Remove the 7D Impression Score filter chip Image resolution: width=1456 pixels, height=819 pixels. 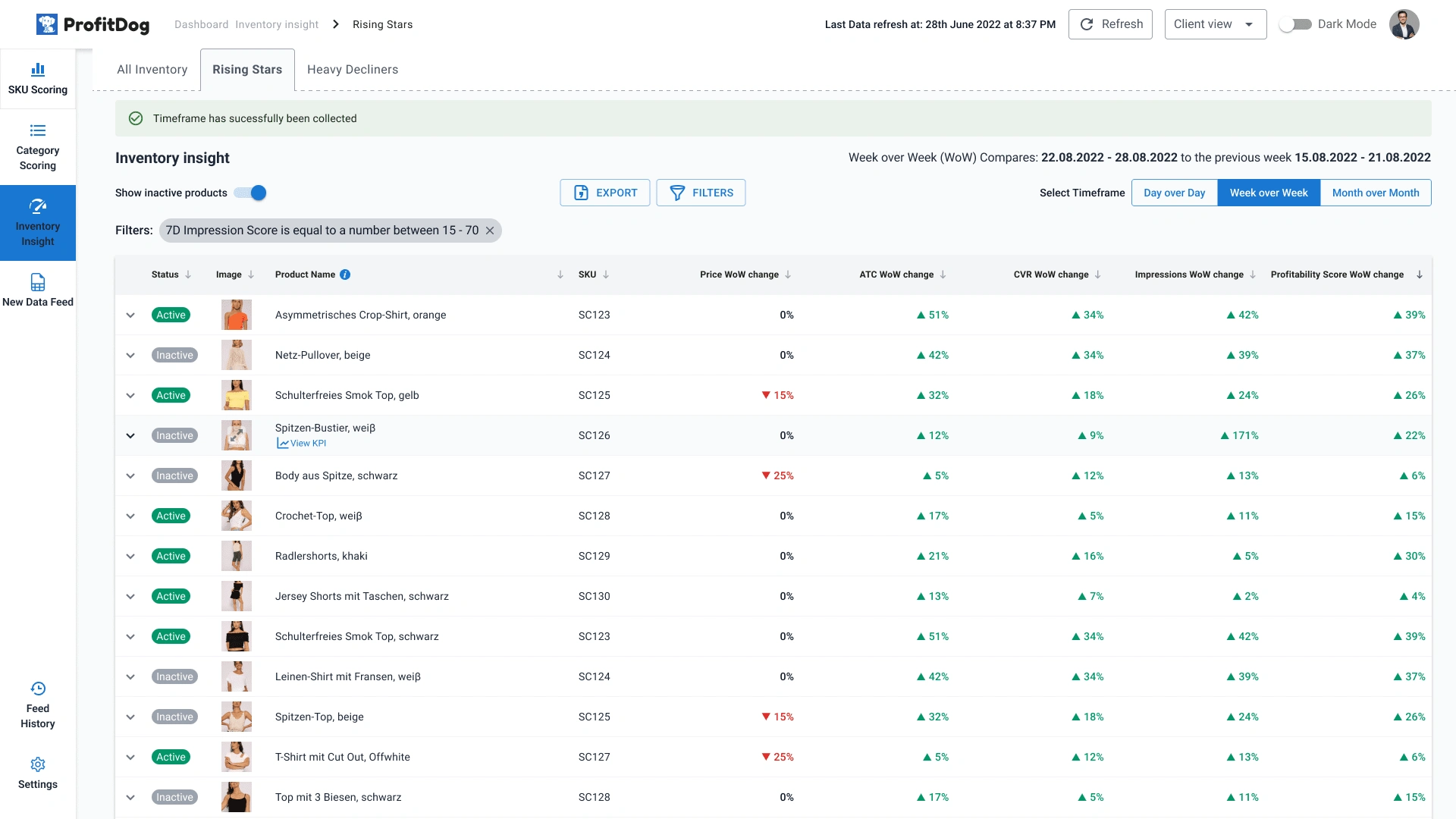point(490,231)
